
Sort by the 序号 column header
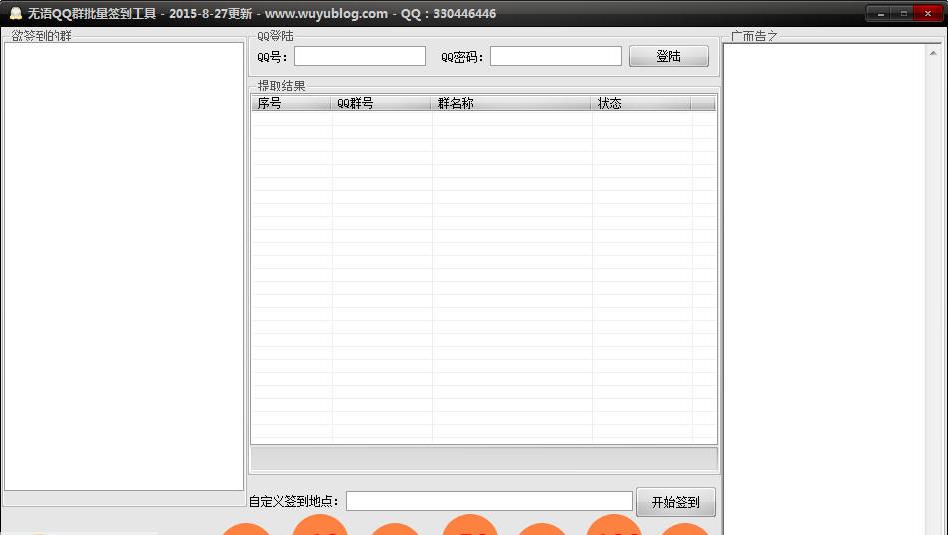tap(291, 103)
